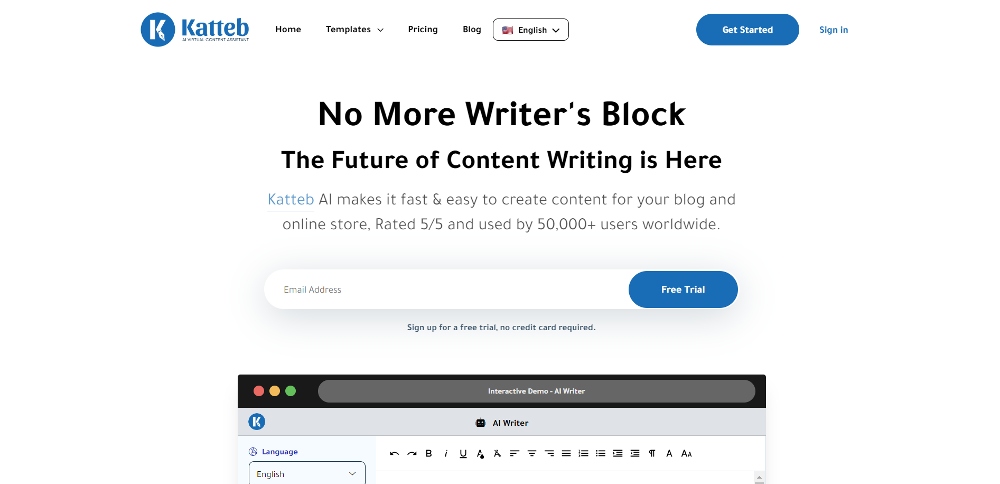
Task: Toggle underline formatting in the demo editor
Action: [463, 453]
